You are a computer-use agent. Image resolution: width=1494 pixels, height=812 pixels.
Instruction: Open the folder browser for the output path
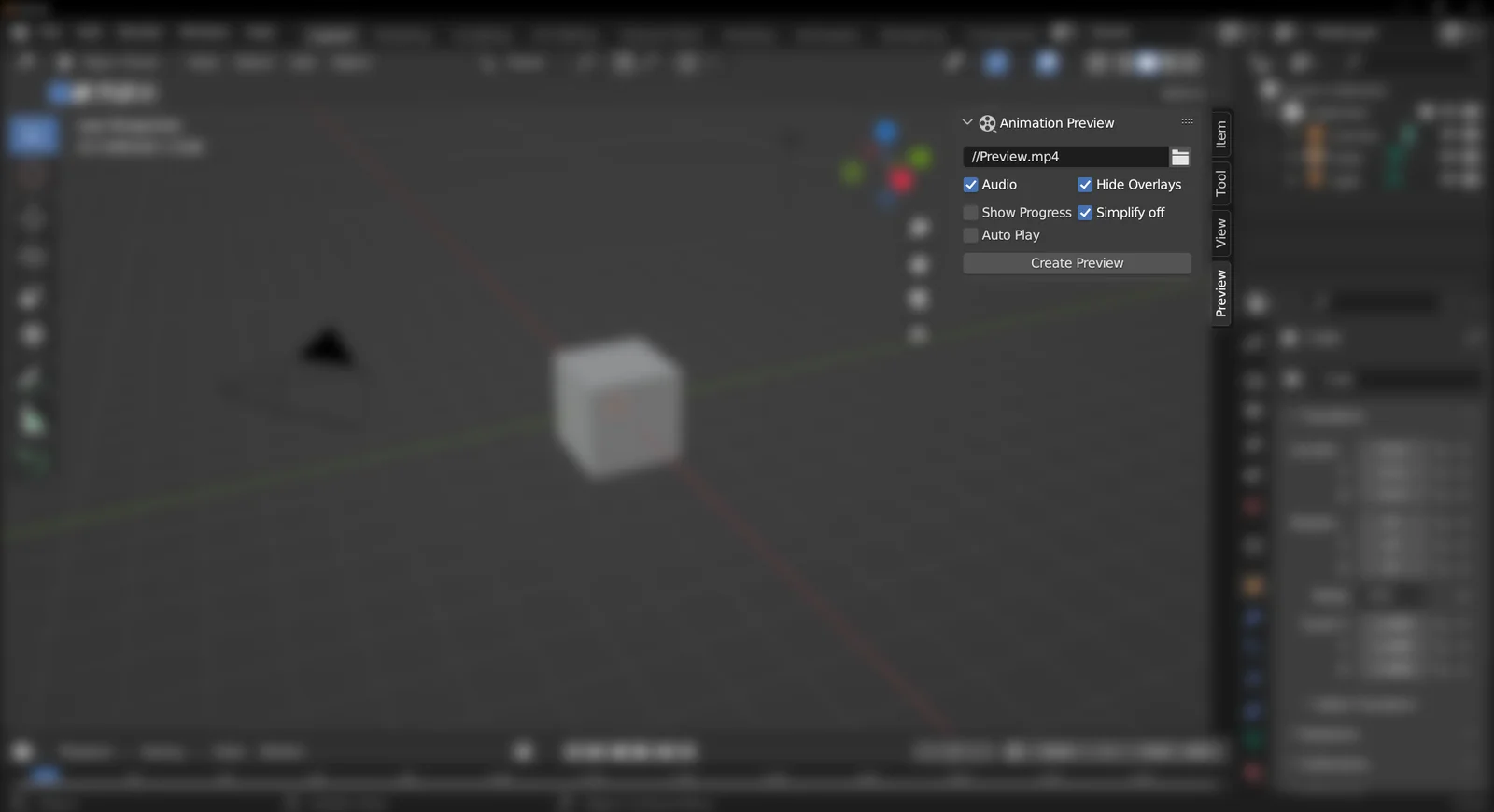point(1180,157)
